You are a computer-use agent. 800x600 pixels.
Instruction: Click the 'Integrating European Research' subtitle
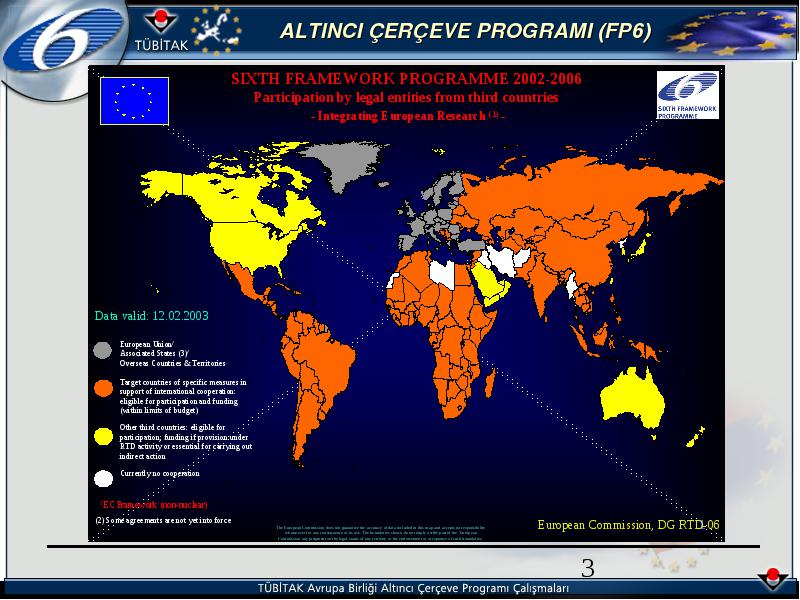(408, 116)
